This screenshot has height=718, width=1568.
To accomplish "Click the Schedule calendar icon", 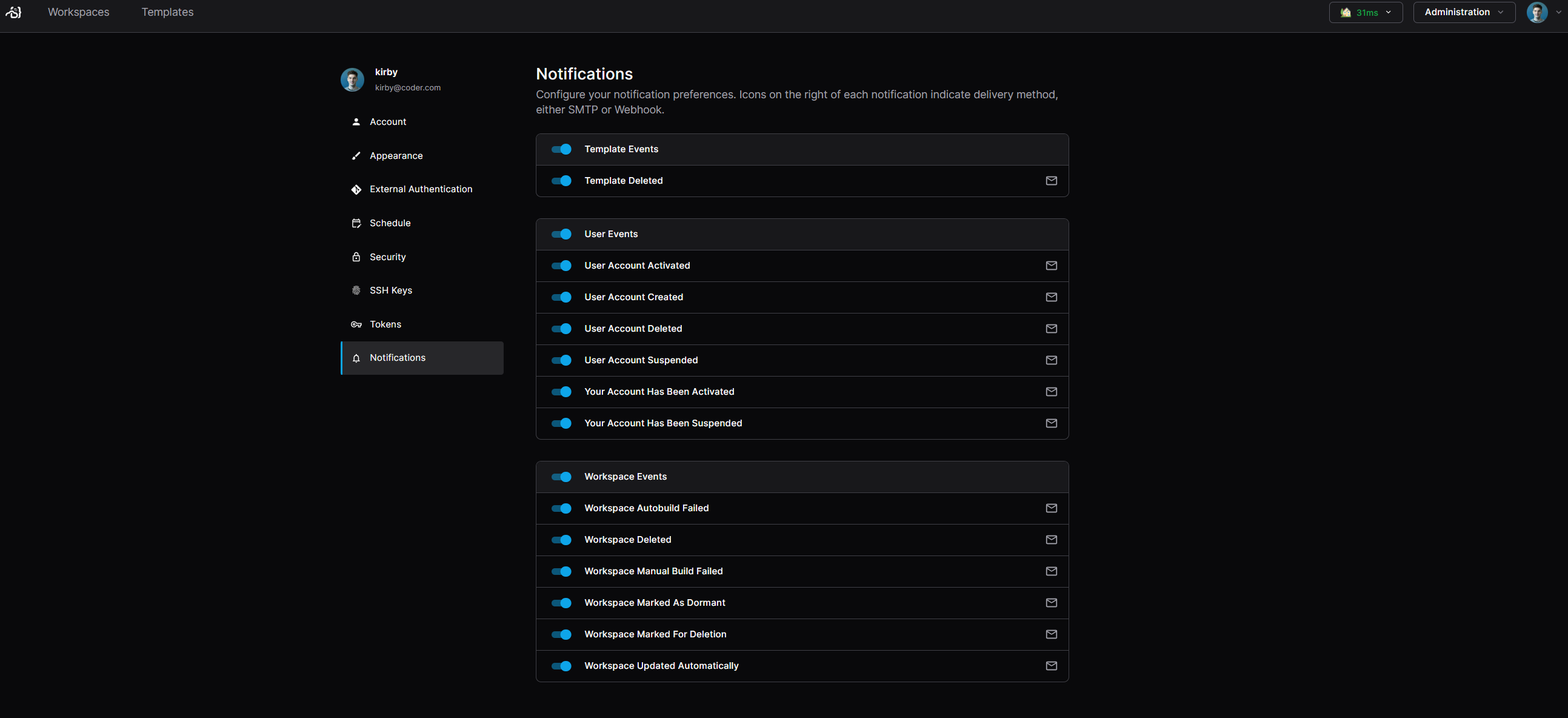I will tap(356, 224).
